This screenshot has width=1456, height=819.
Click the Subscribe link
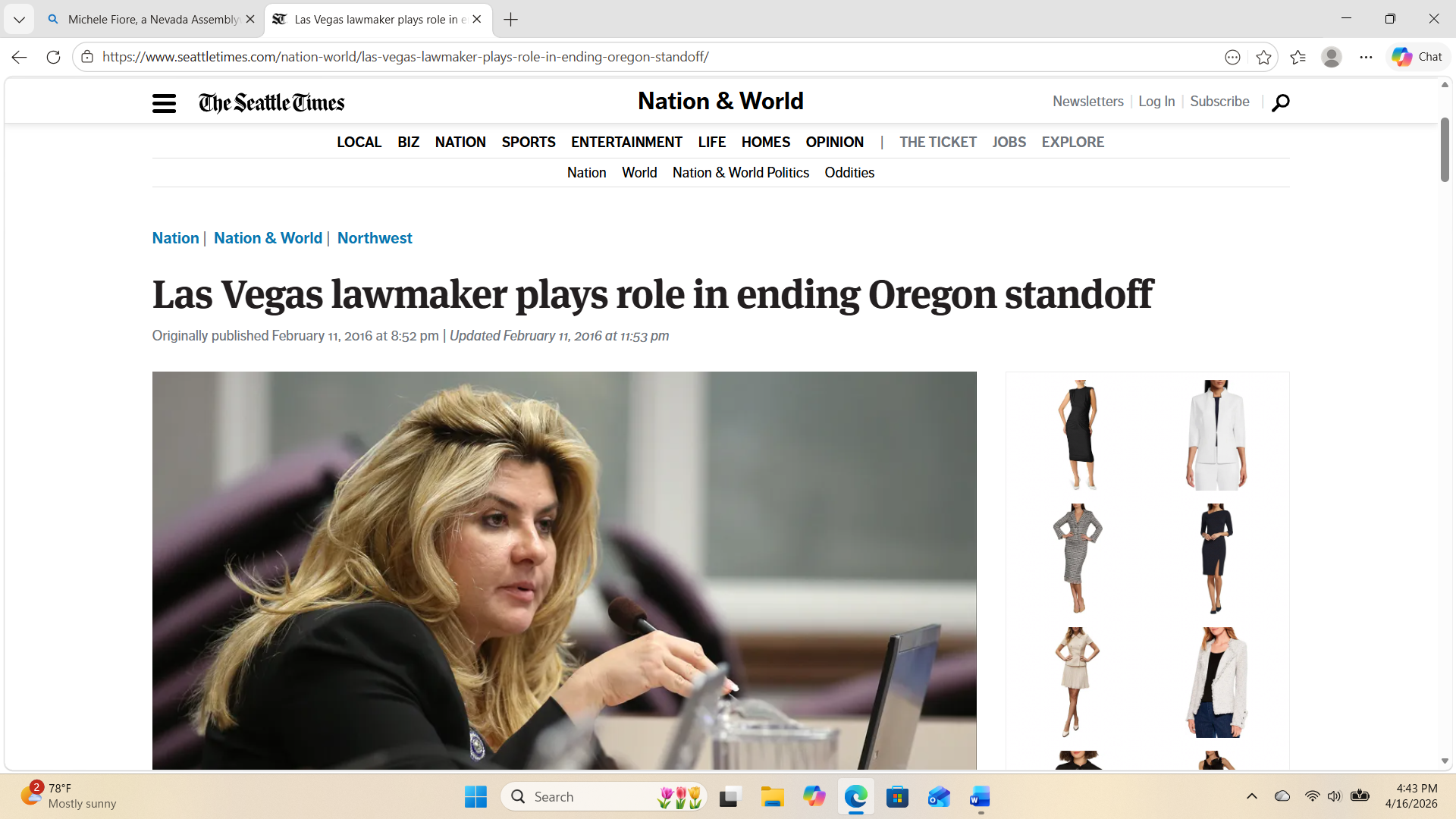(x=1219, y=102)
